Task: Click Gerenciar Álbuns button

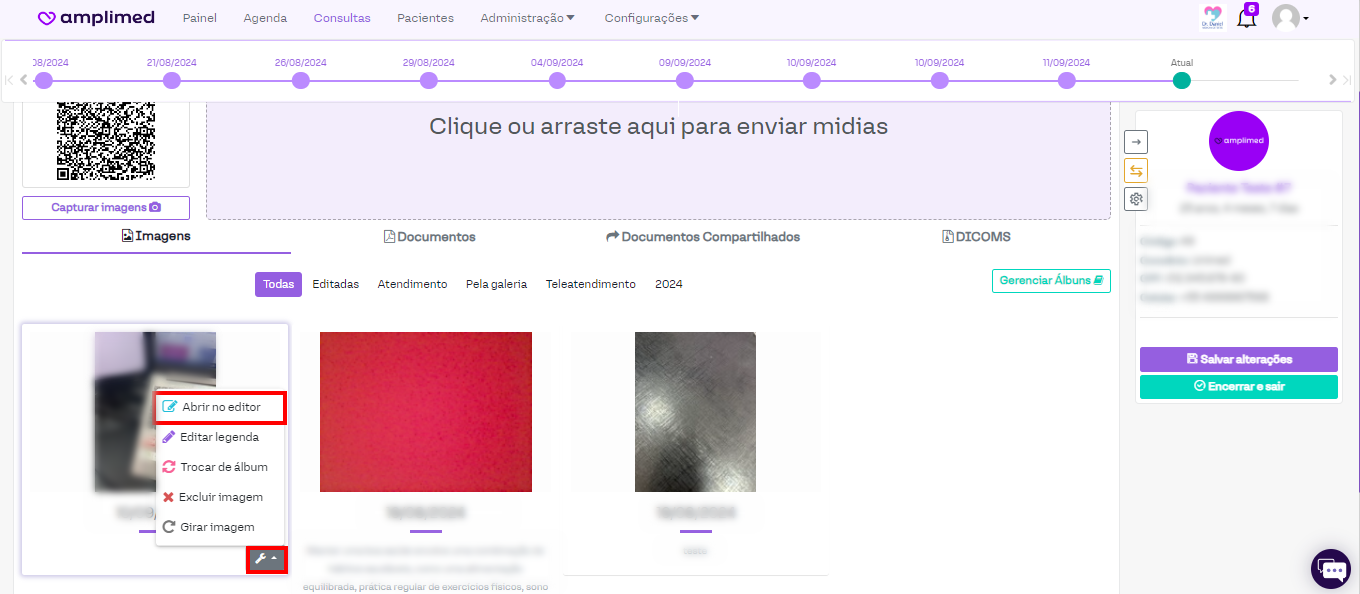Action: [1050, 281]
